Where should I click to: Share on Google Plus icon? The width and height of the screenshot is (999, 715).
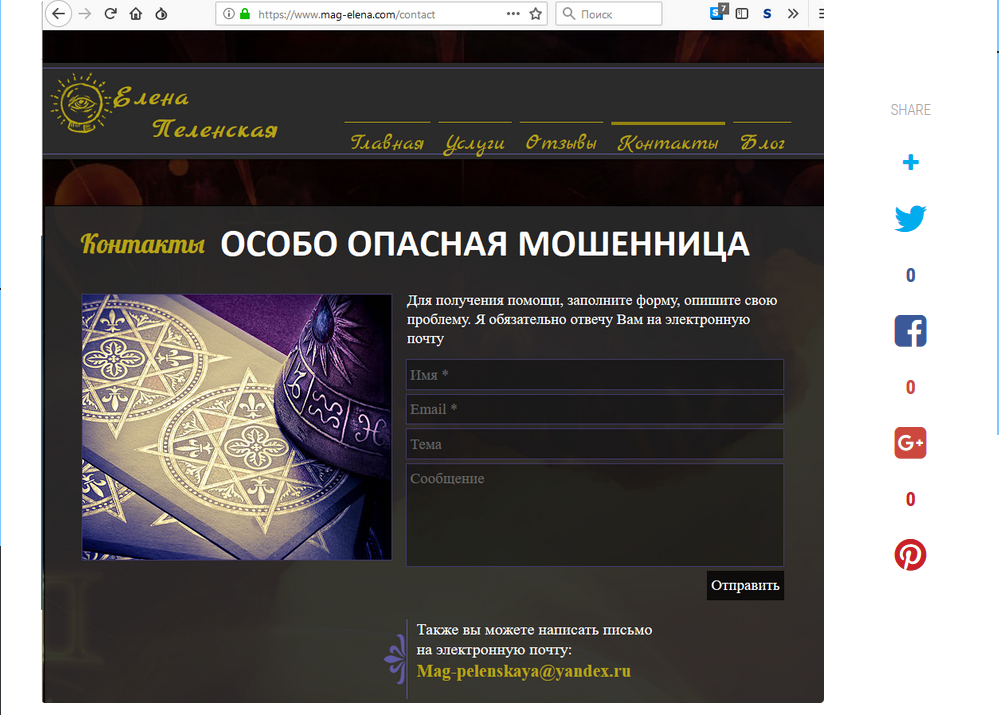pos(910,443)
